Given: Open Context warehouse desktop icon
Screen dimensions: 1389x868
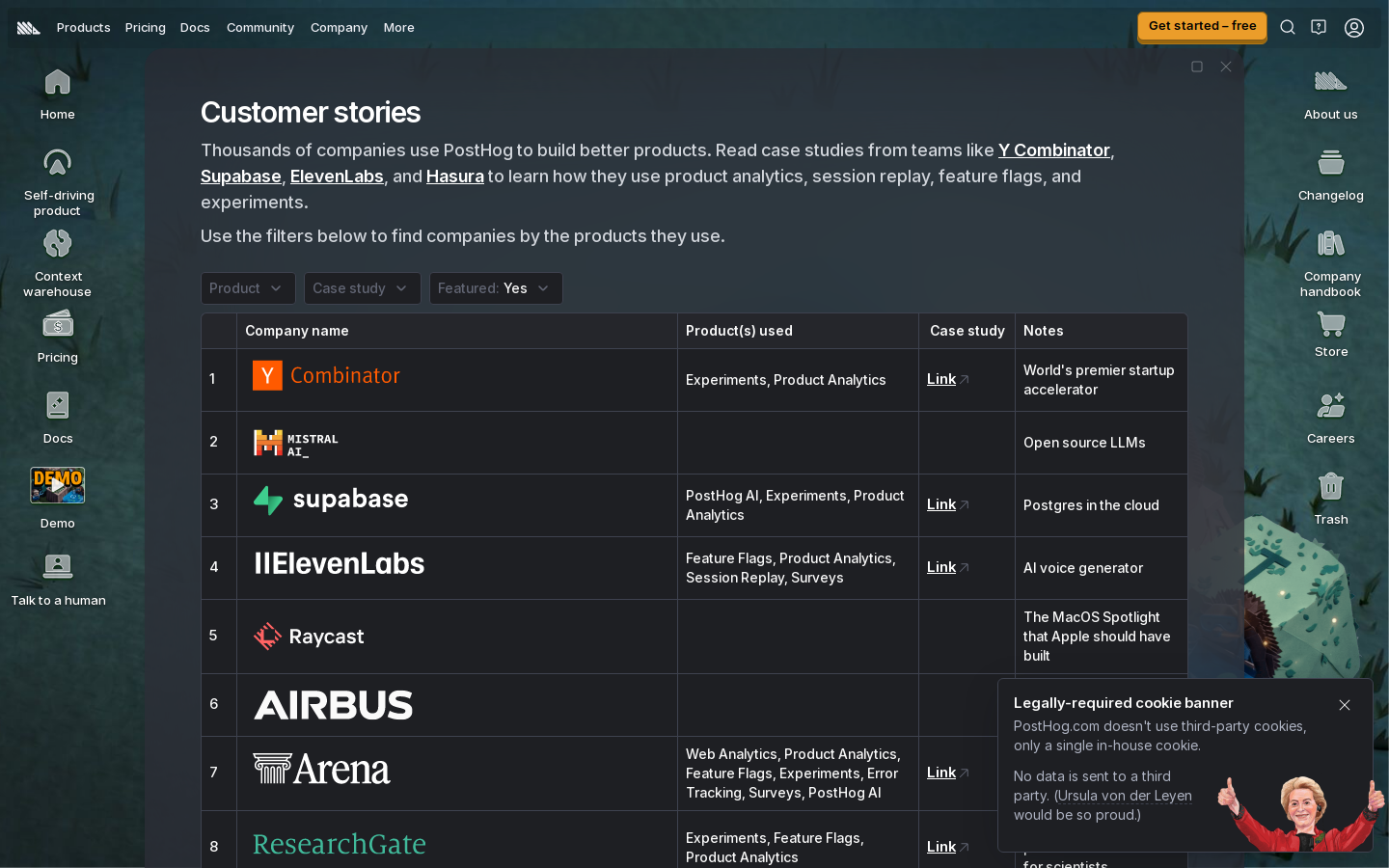Looking at the screenshot, I should (x=58, y=263).
